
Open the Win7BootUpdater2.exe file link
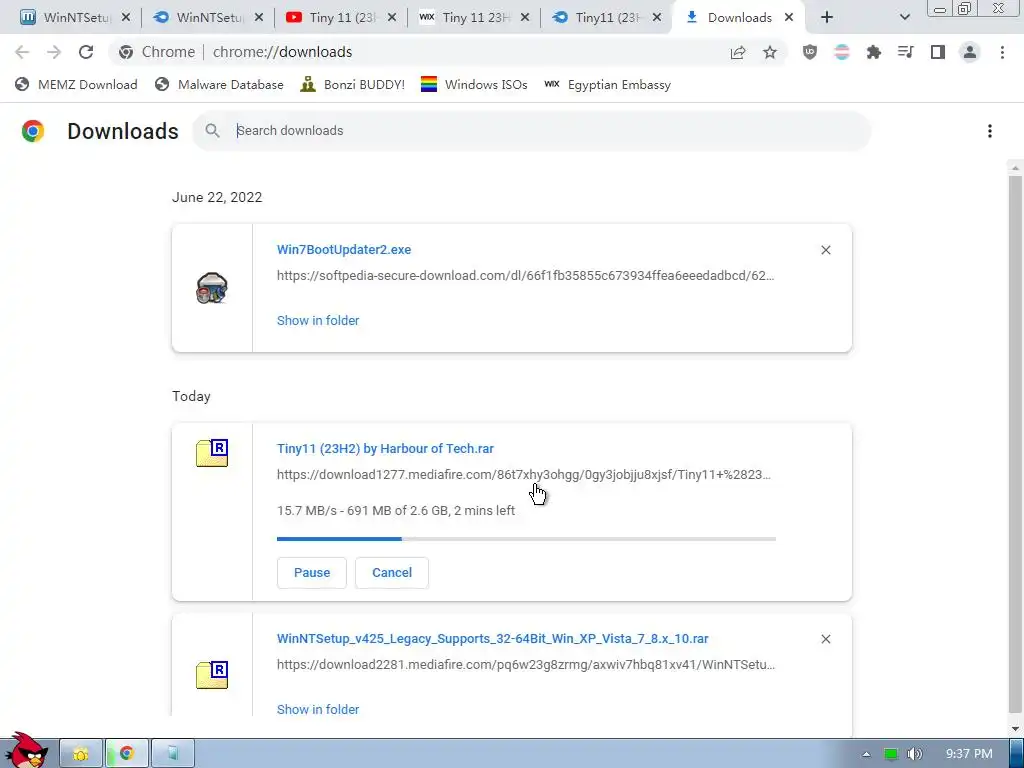coord(344,249)
